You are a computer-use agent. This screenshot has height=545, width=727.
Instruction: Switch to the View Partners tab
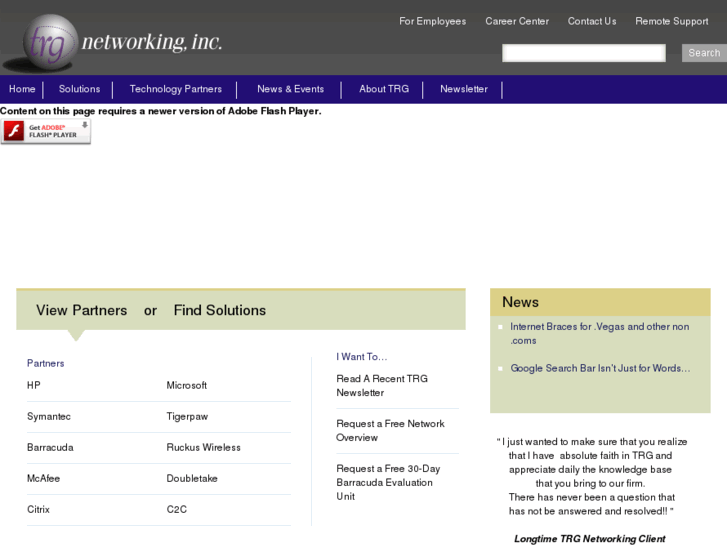click(82, 310)
